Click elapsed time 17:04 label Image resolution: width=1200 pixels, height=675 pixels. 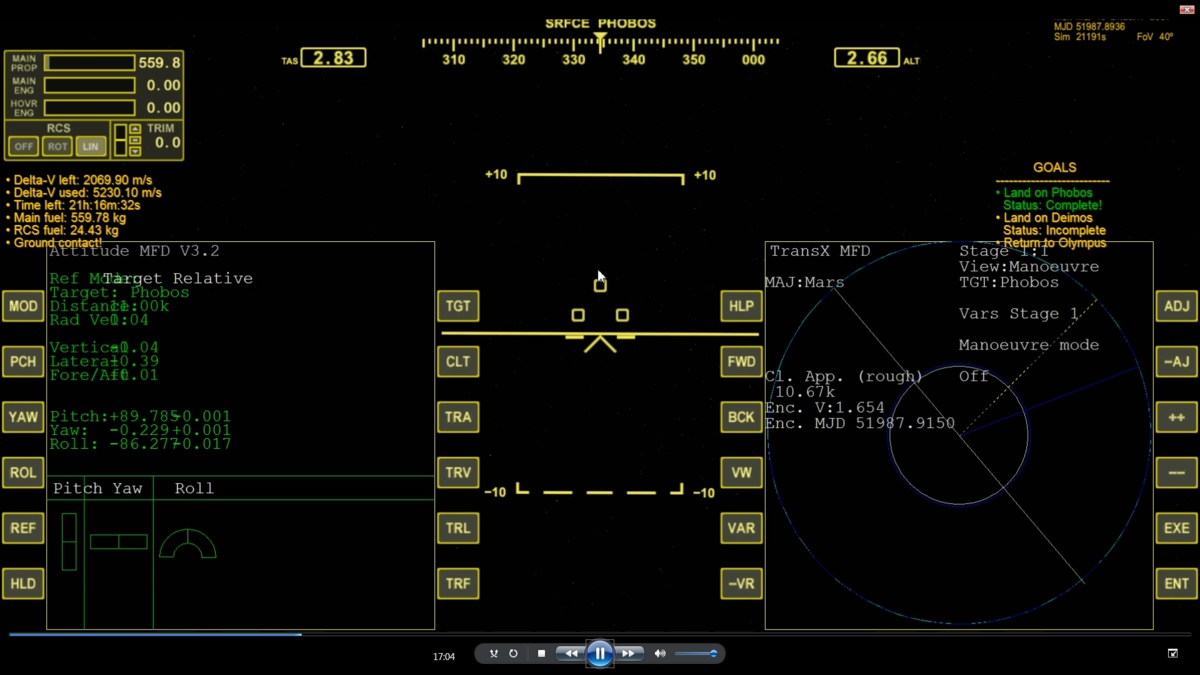444,657
